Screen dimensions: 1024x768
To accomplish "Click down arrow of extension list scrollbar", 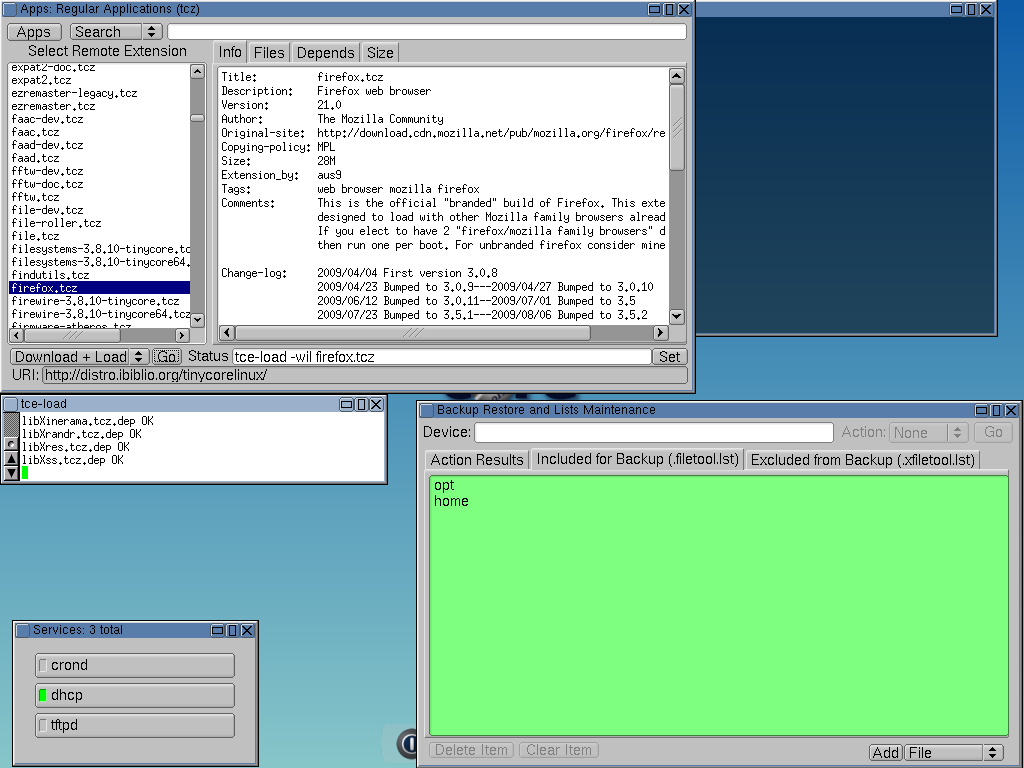I will [197, 320].
